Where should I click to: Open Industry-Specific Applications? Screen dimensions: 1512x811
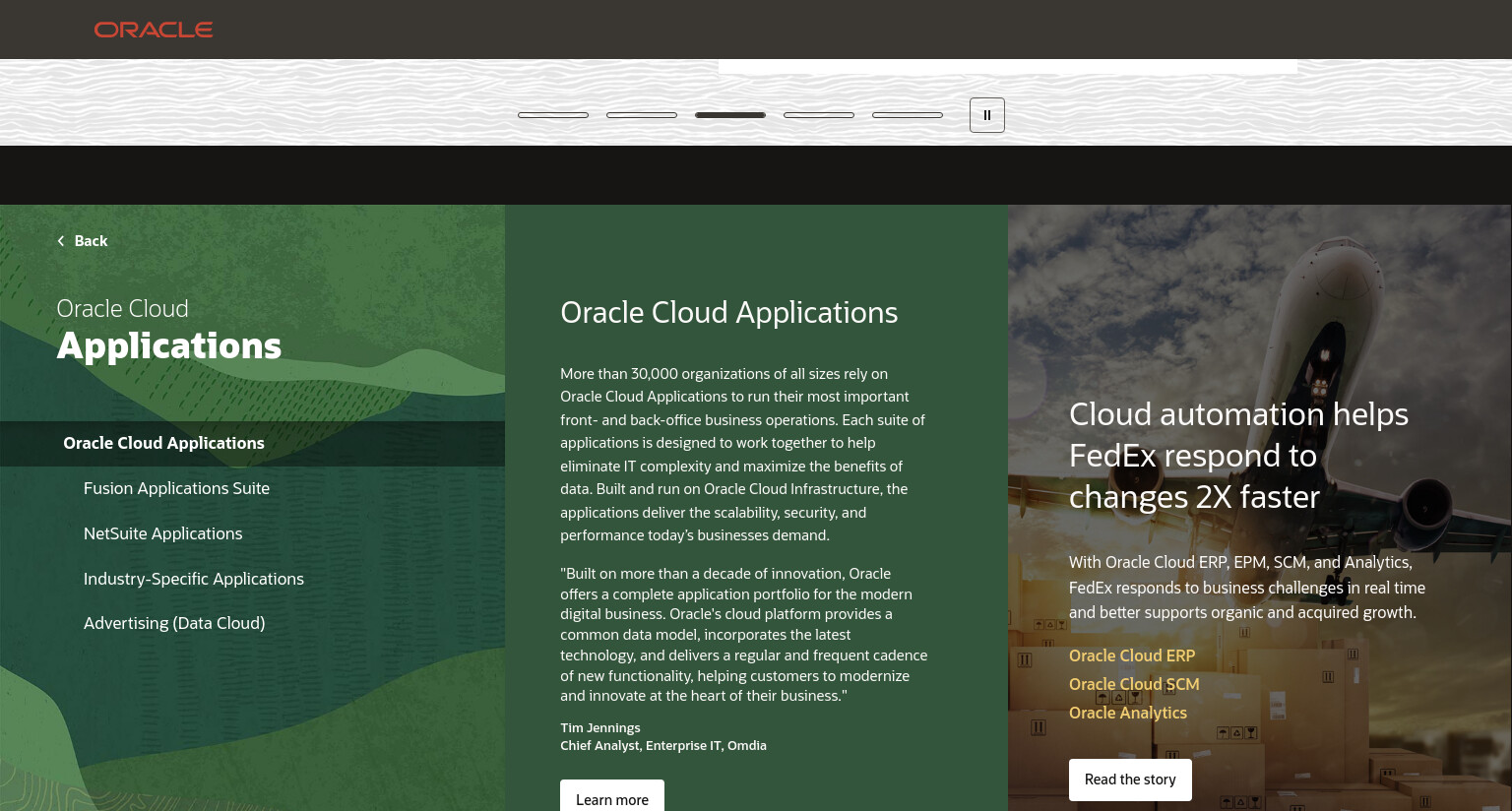point(194,579)
